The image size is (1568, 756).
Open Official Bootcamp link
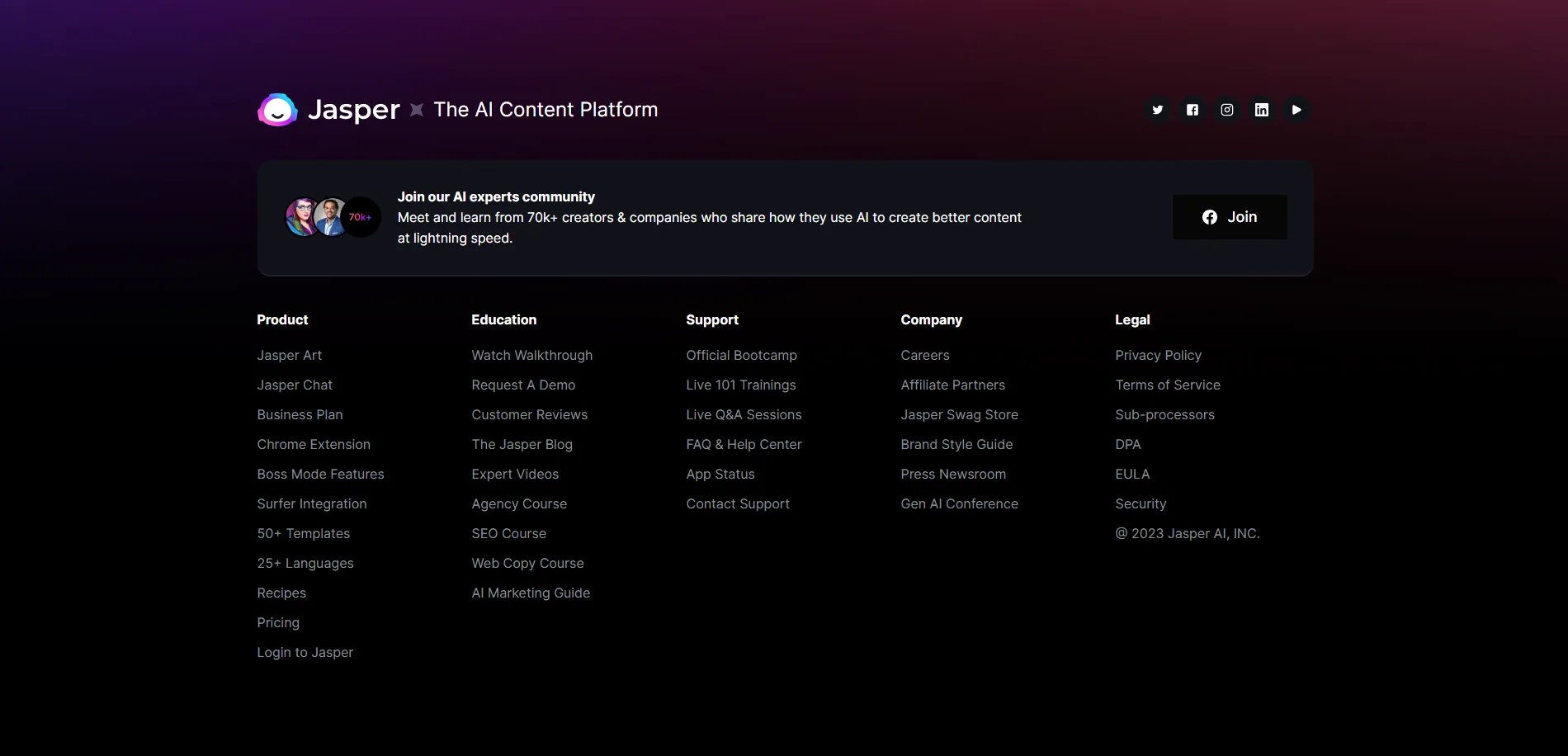(742, 355)
